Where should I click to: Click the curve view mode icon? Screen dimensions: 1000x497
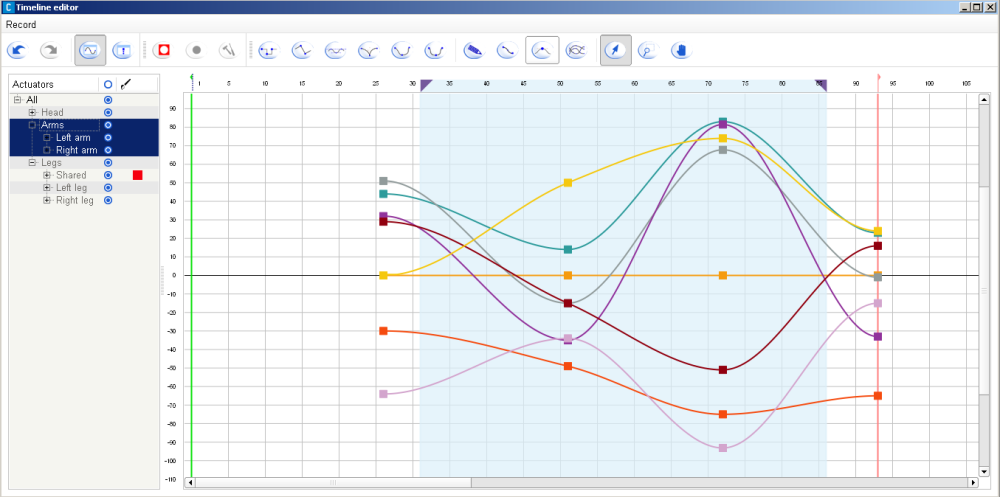[90, 49]
